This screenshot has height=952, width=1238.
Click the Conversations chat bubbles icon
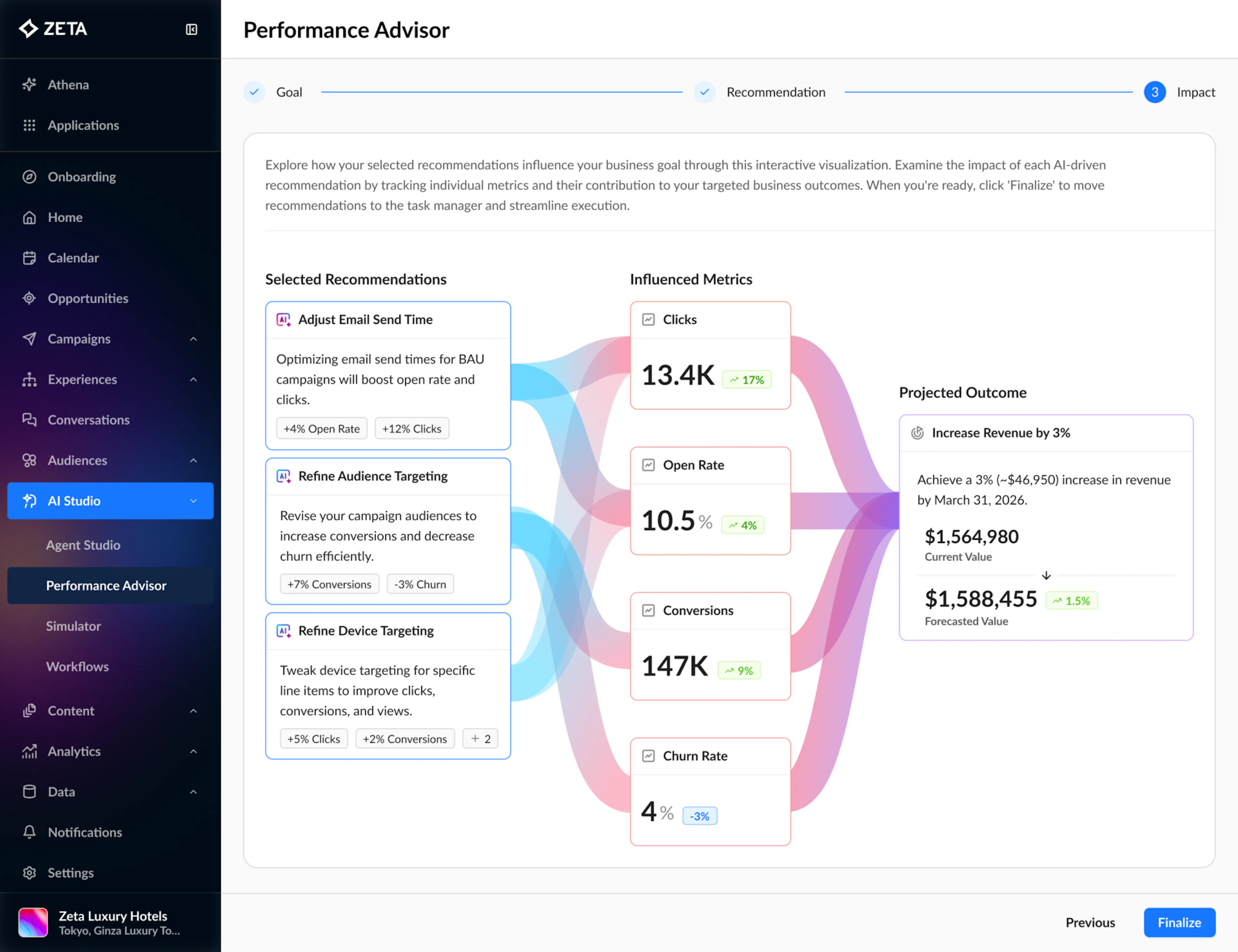click(x=29, y=420)
